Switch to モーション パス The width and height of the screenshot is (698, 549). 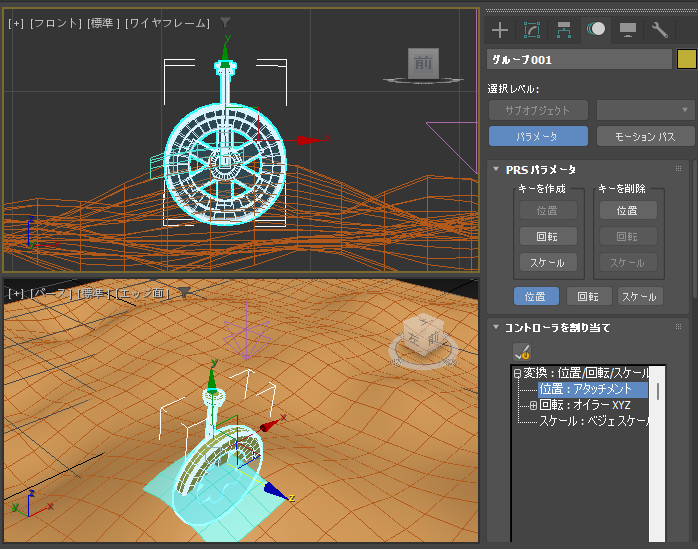click(x=645, y=136)
